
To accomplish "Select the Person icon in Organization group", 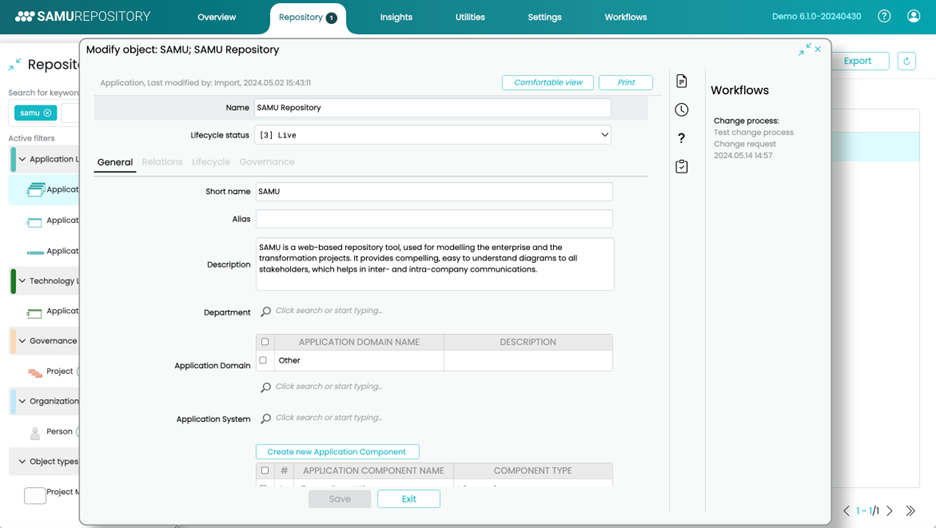I will [35, 433].
